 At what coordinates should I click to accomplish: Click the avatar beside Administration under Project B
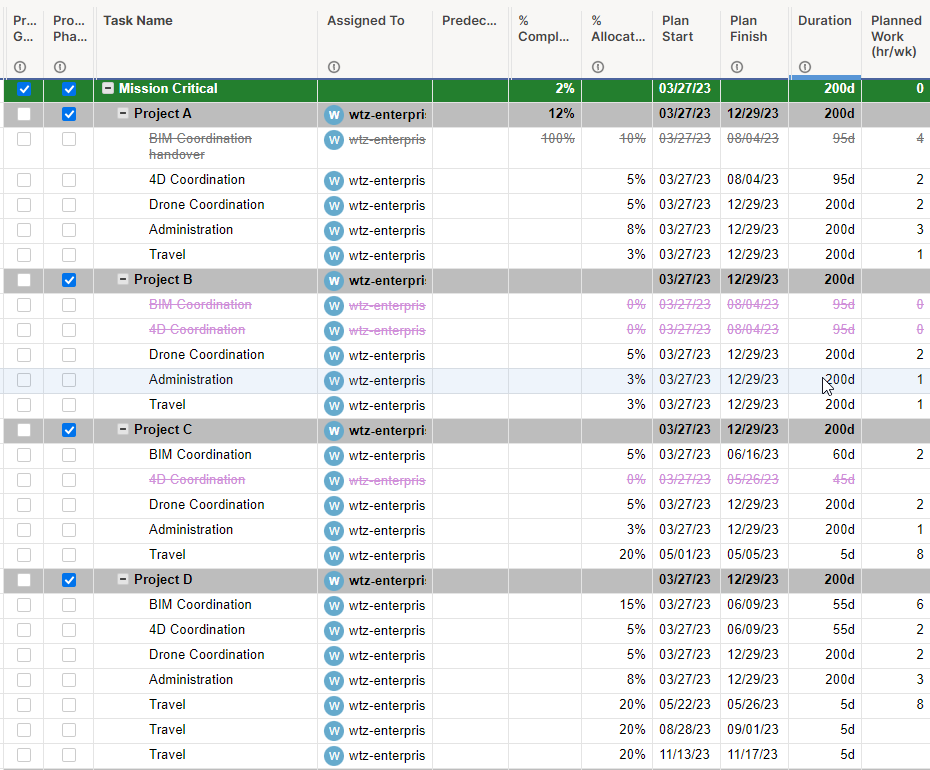[334, 380]
